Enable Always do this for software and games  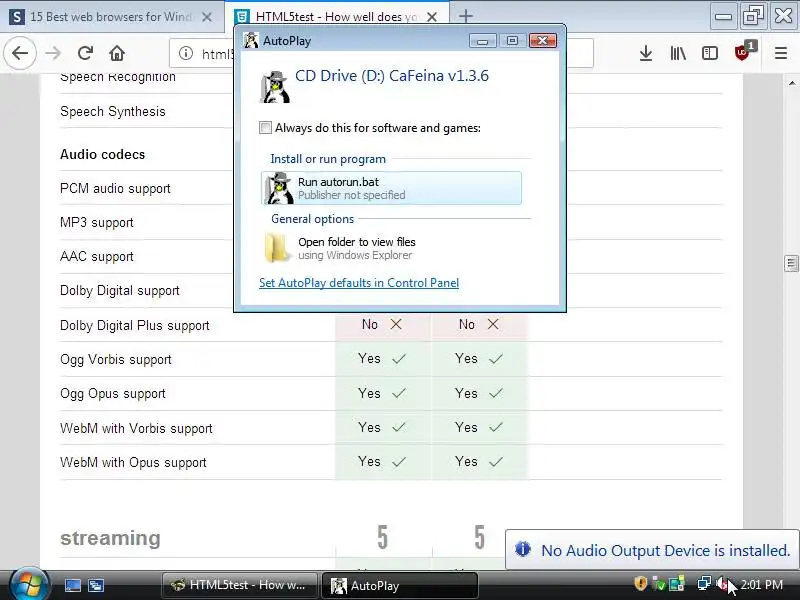point(265,128)
